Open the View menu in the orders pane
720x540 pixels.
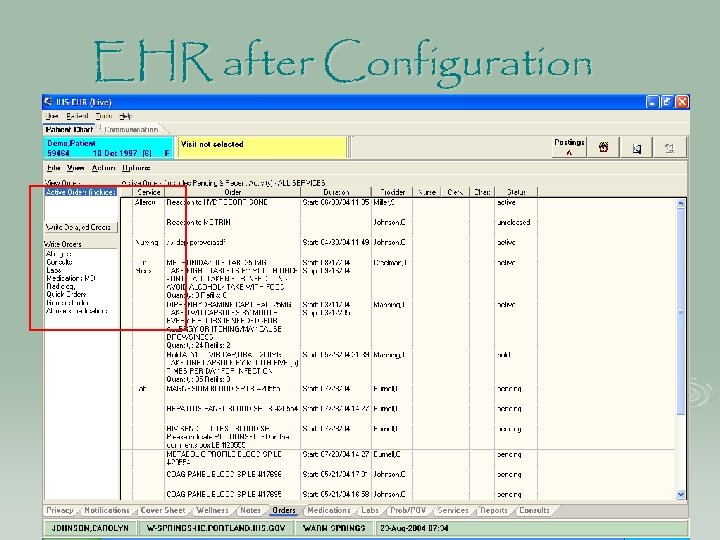76,168
